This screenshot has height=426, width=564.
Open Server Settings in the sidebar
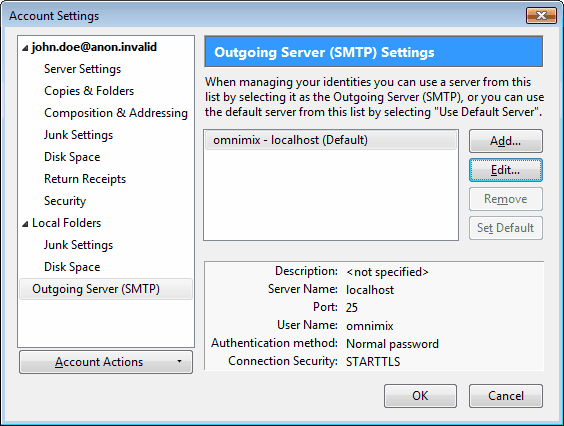point(82,69)
